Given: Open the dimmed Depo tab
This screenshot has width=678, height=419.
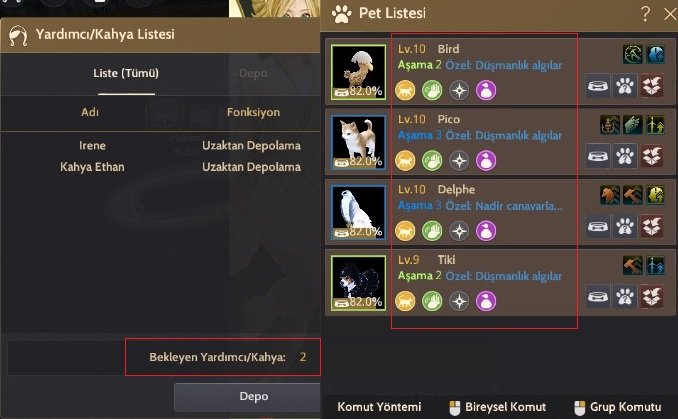Looking at the screenshot, I should [x=253, y=74].
